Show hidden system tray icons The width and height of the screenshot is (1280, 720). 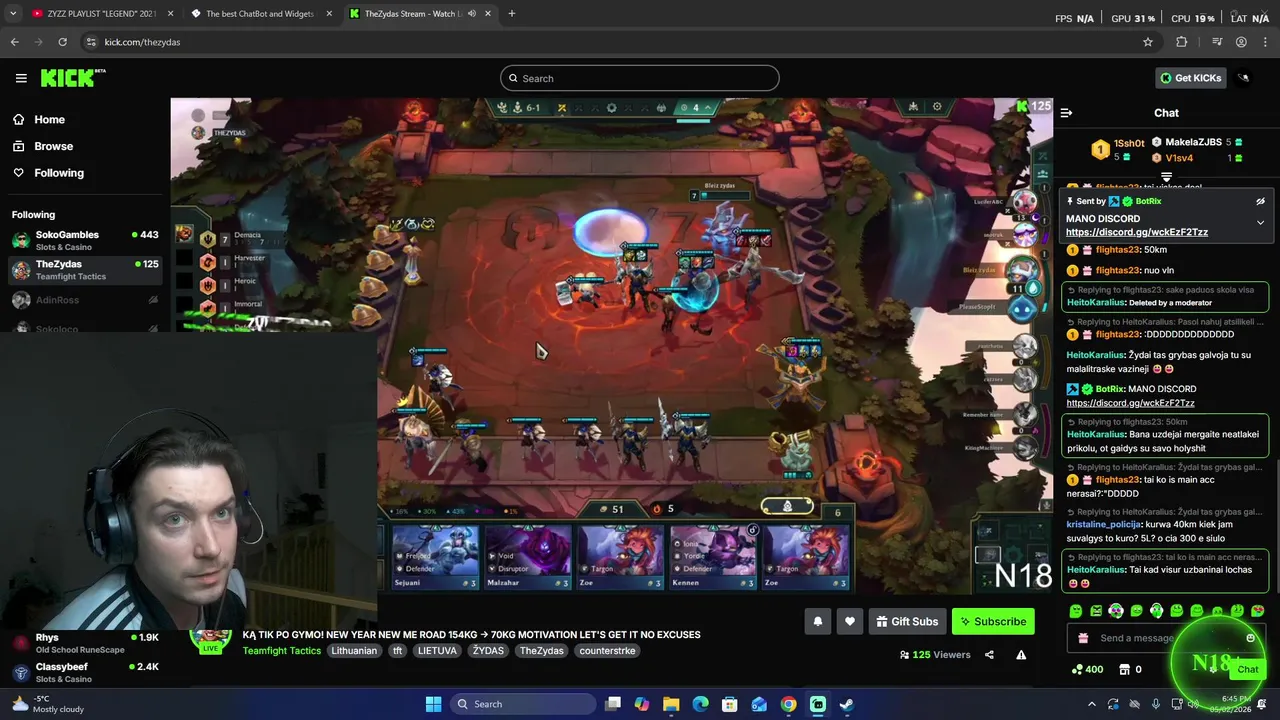pyautogui.click(x=1091, y=704)
